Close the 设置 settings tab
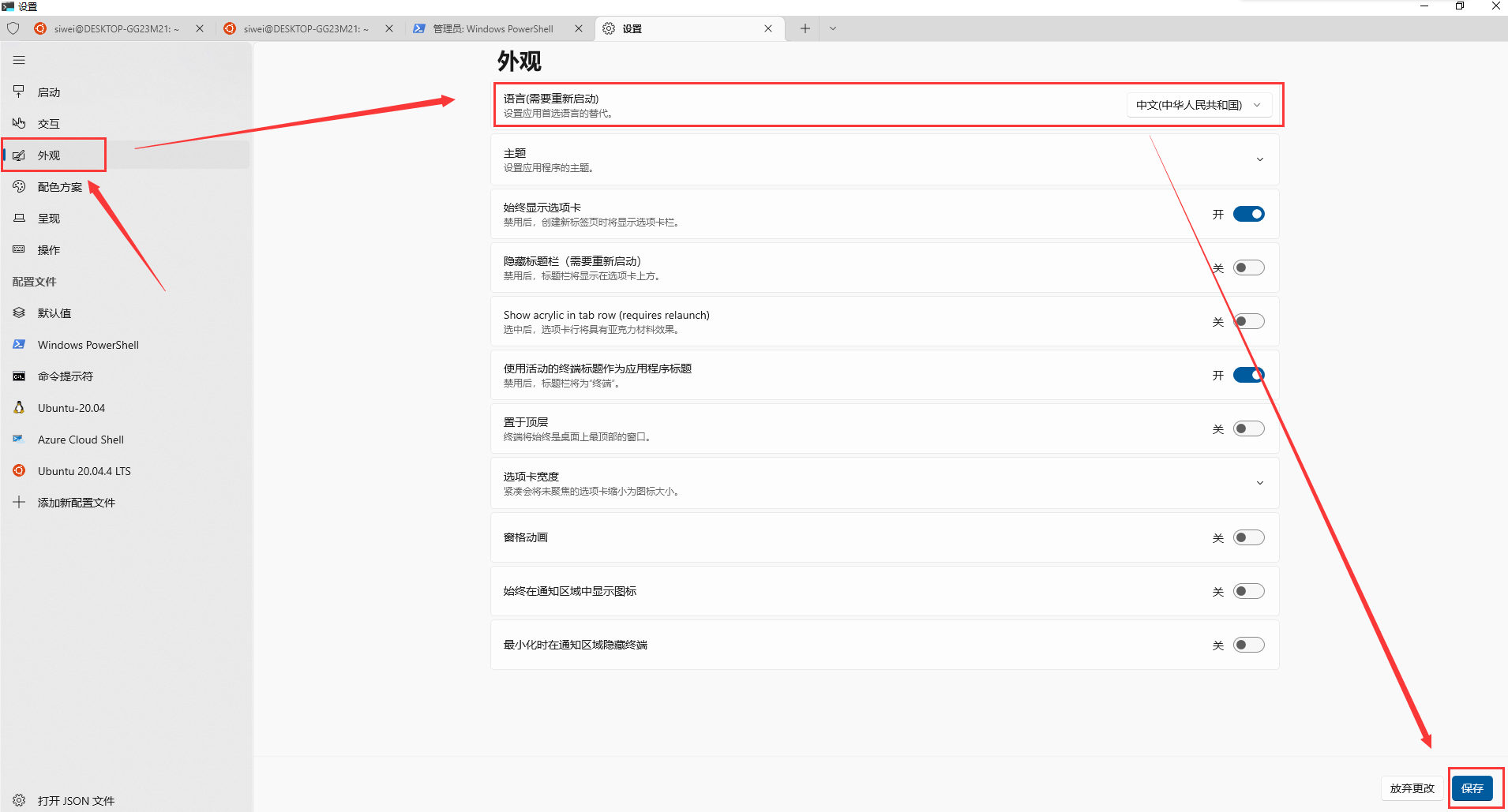The image size is (1508, 812). (768, 28)
